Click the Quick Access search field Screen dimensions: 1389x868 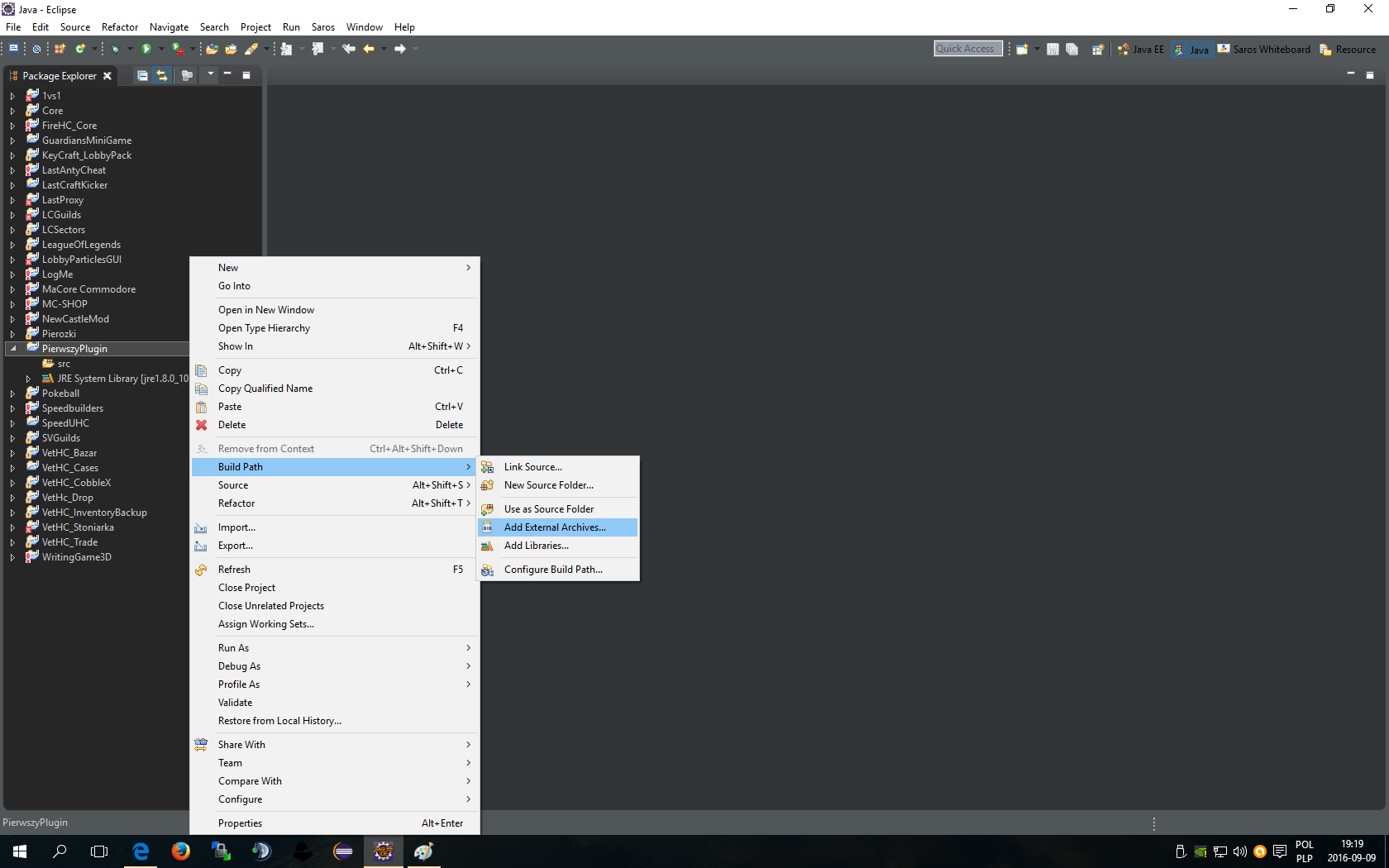pos(967,49)
